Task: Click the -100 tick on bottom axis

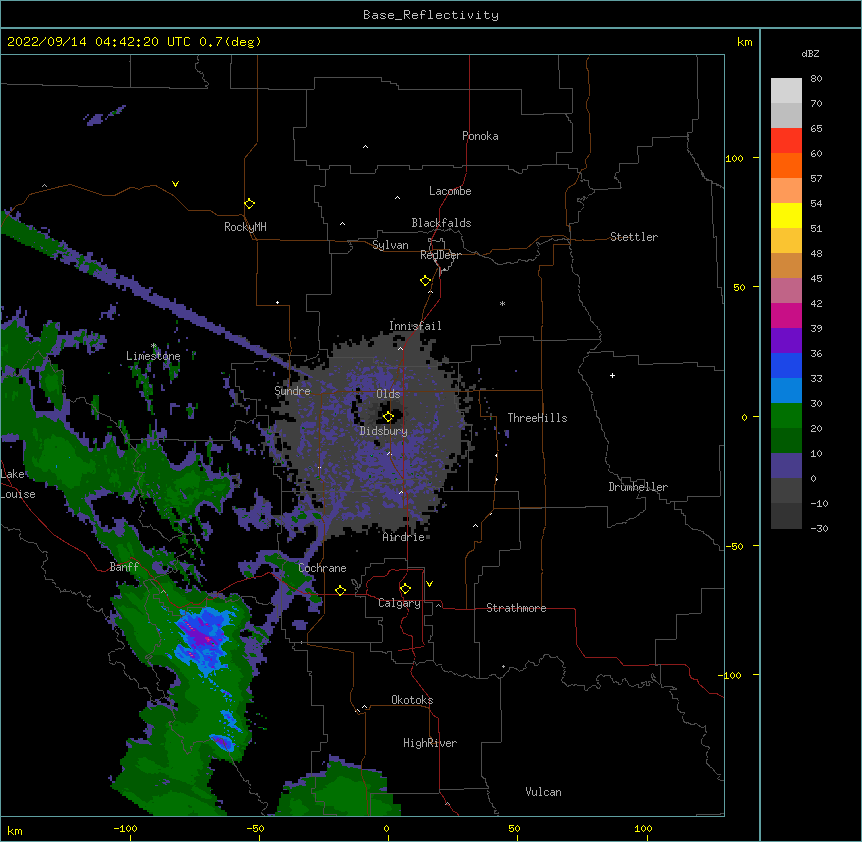Action: pyautogui.click(x=125, y=828)
